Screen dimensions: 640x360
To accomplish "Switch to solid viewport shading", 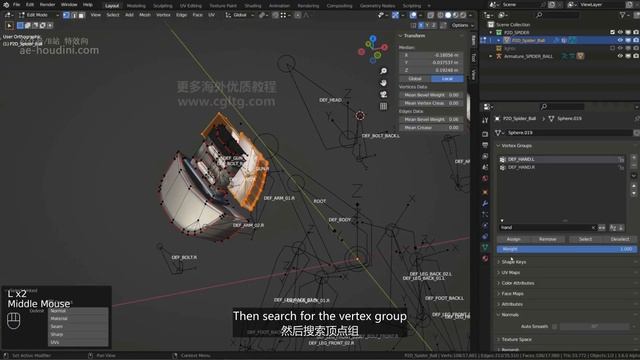I will tap(448, 15).
